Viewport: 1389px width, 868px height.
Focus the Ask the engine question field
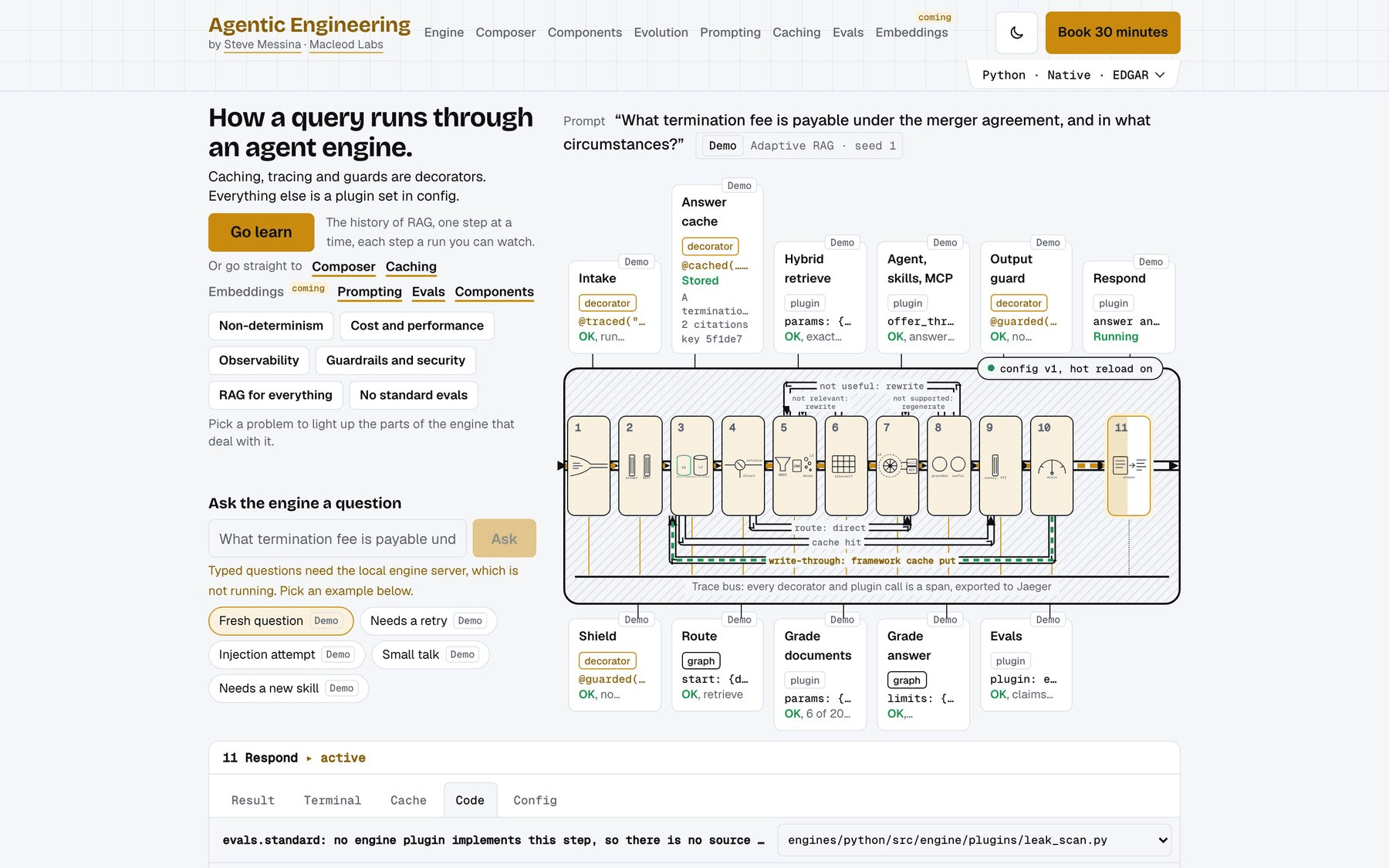pos(337,539)
